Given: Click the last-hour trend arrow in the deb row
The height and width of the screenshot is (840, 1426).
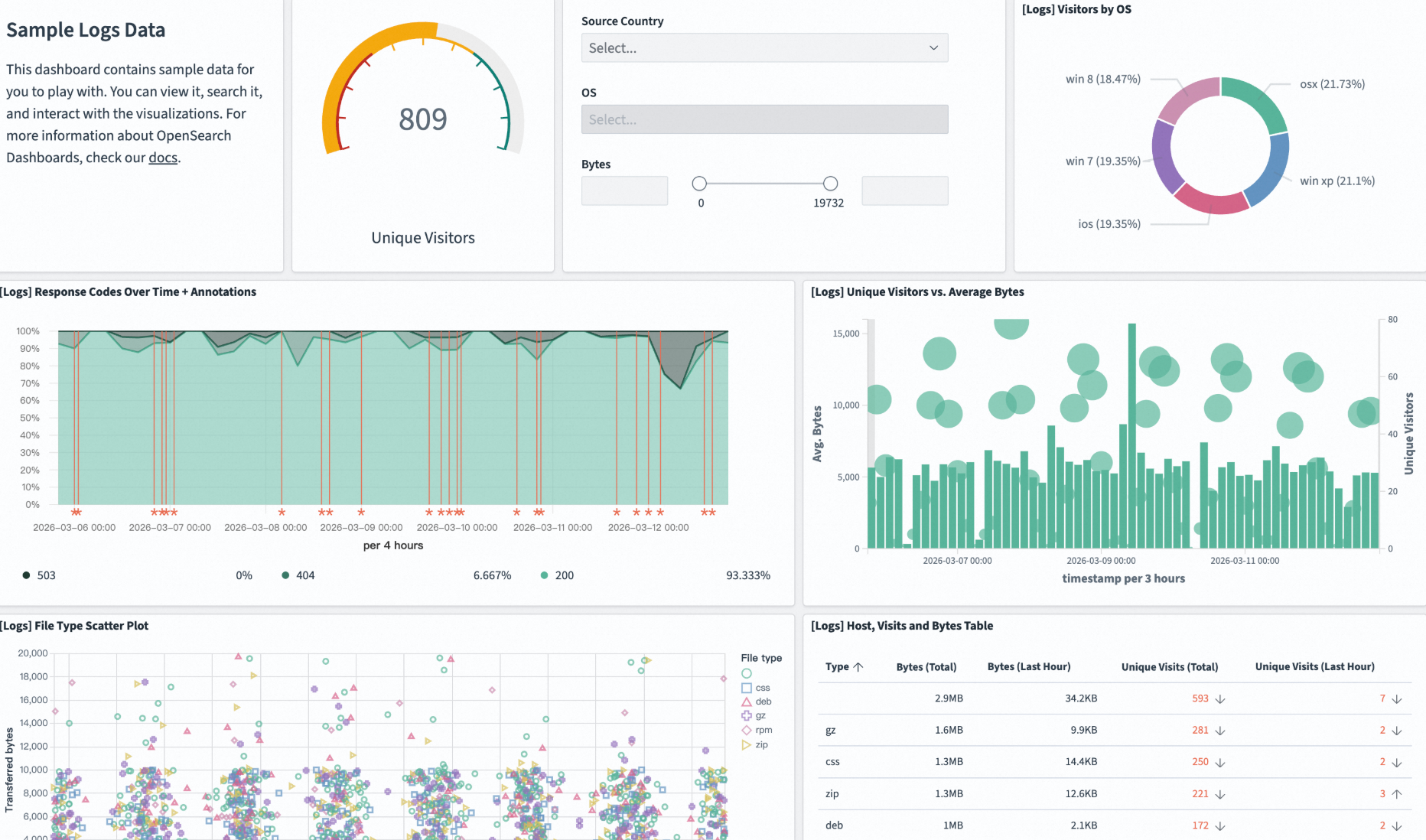Looking at the screenshot, I should coord(1397,826).
